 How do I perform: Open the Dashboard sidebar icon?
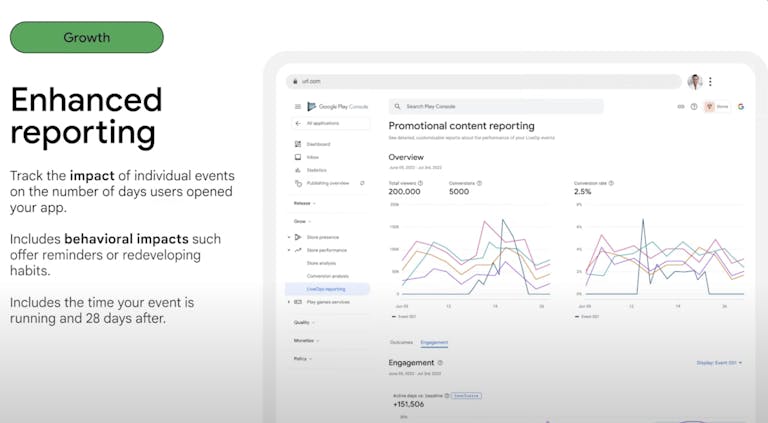tap(298, 144)
